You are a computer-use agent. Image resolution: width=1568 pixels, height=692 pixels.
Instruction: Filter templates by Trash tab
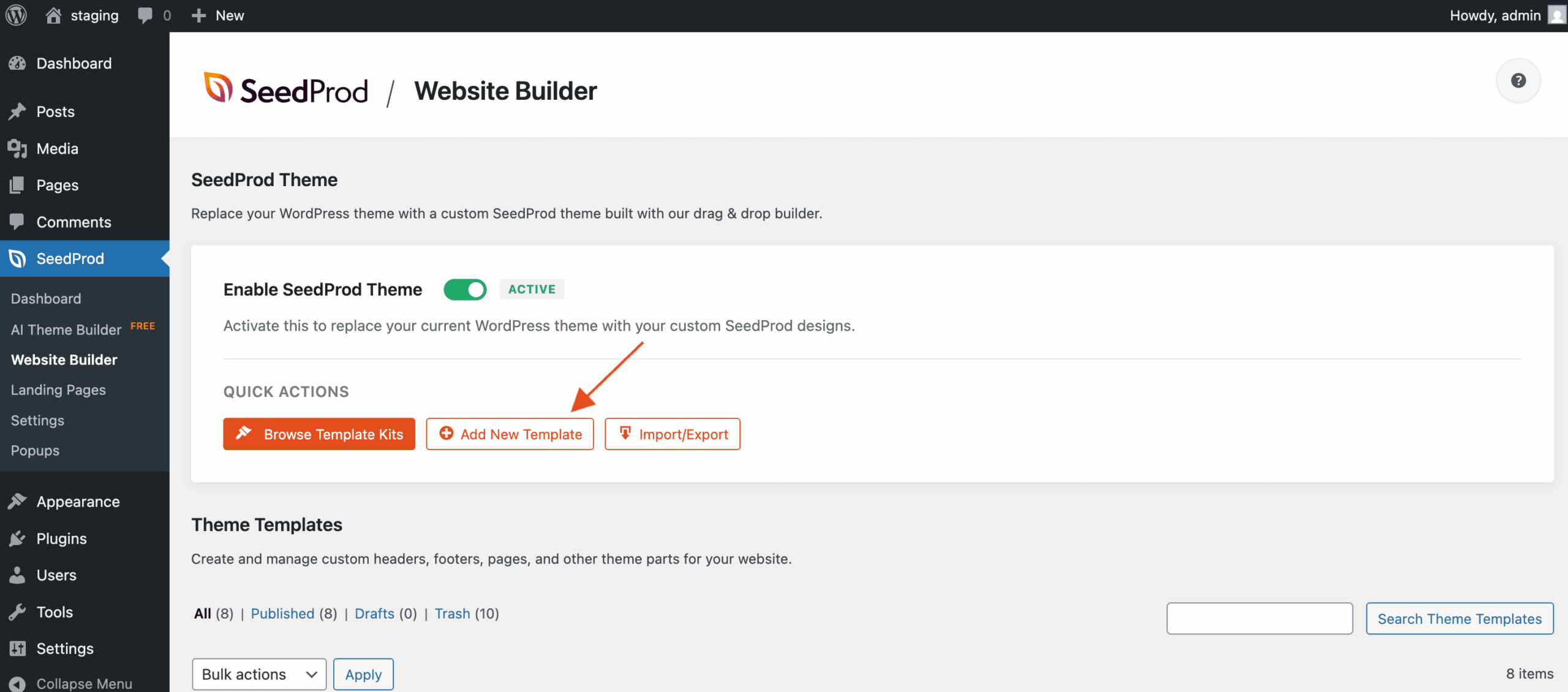(452, 614)
